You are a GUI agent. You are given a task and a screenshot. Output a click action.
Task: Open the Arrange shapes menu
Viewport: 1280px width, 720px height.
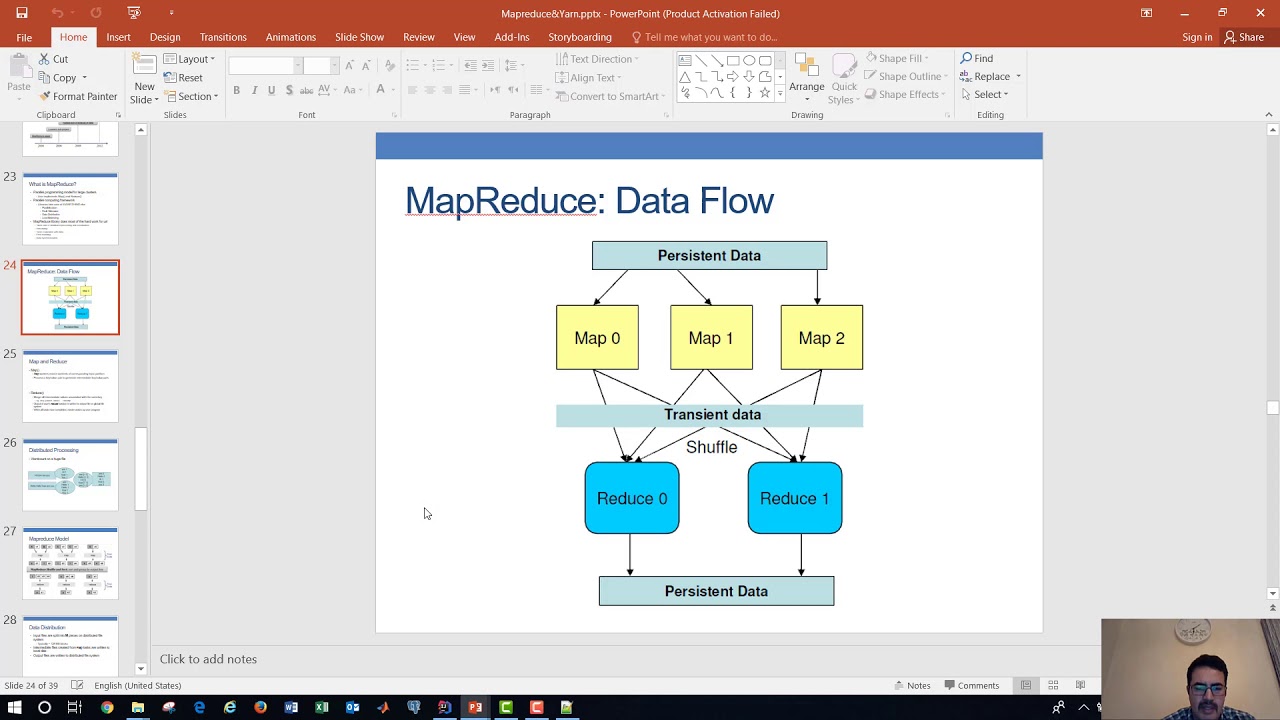pyautogui.click(x=807, y=79)
